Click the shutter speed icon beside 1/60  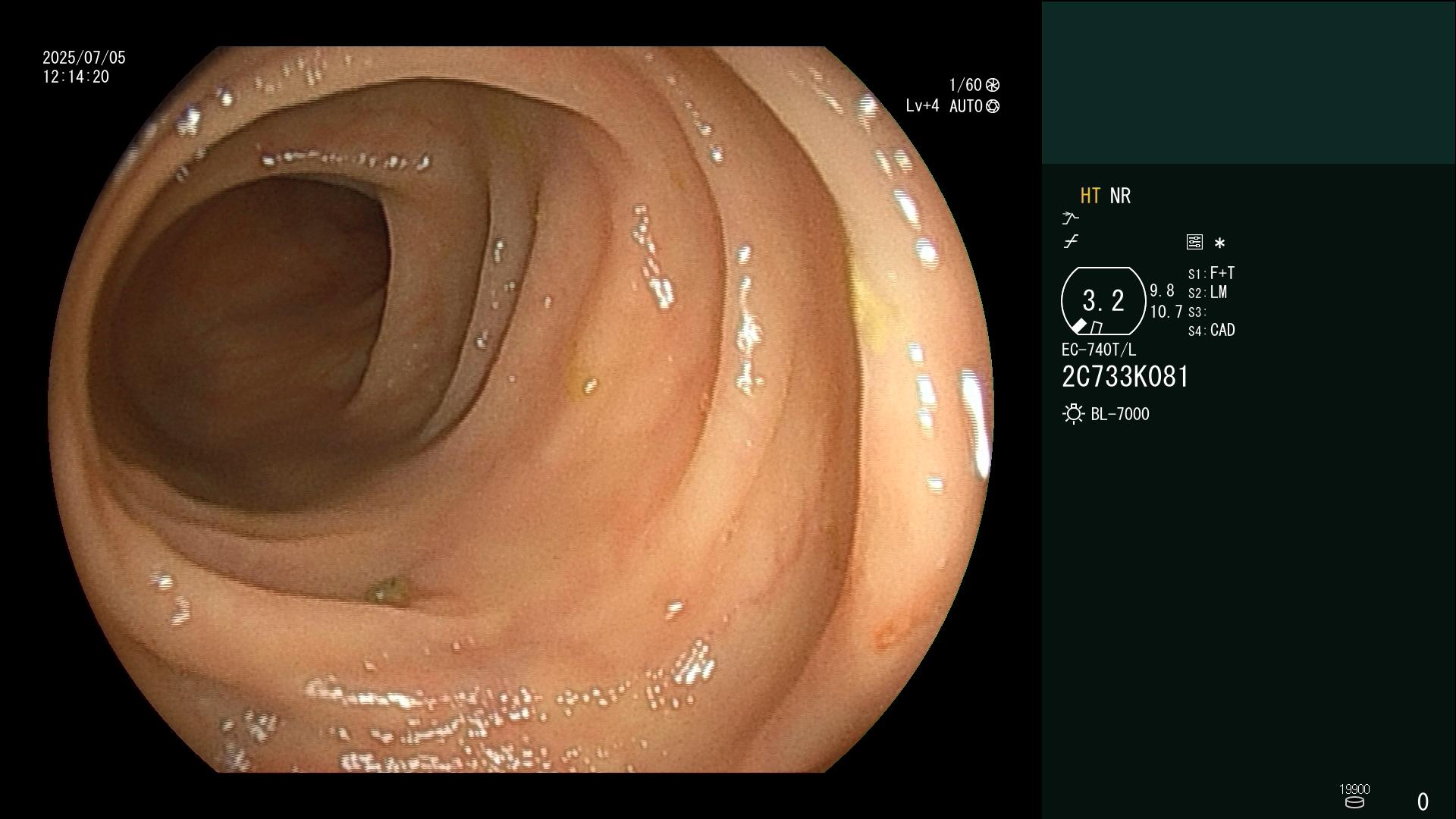tap(993, 85)
